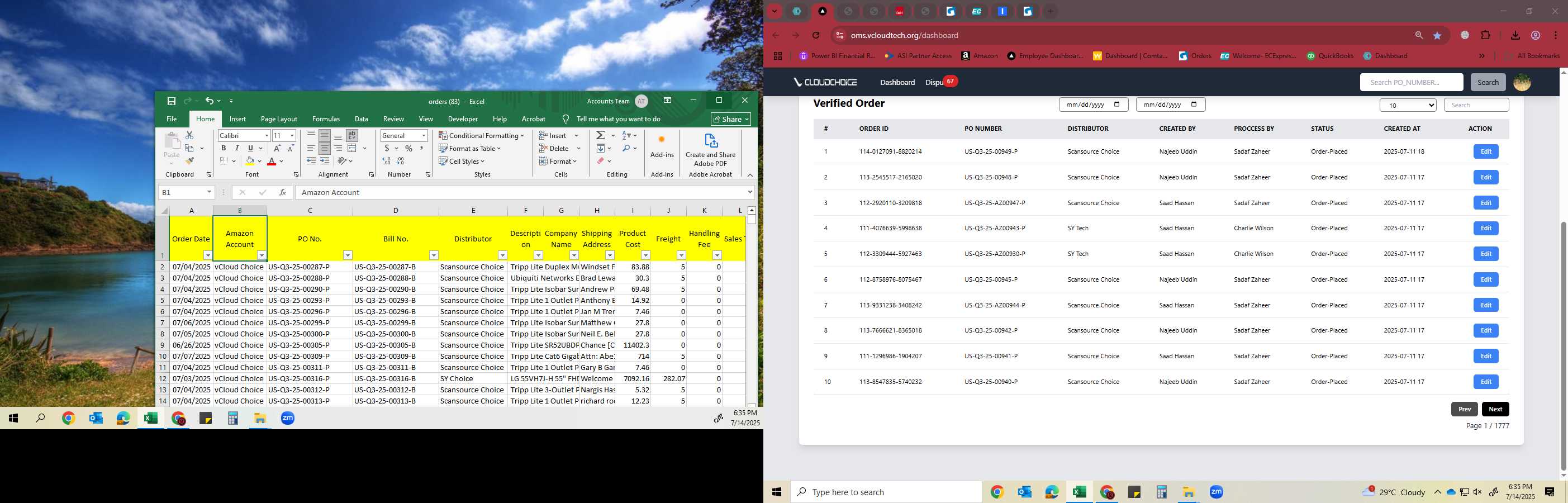
Task: Click the Cut scissors icon
Action: tap(189, 135)
